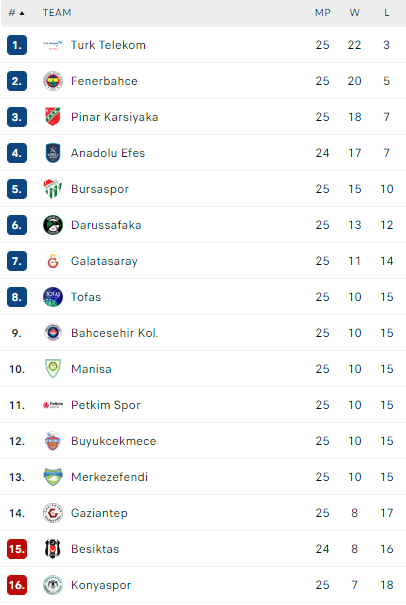Click the Bursaspor green striped crest
This screenshot has height=605, width=406.
tap(52, 189)
